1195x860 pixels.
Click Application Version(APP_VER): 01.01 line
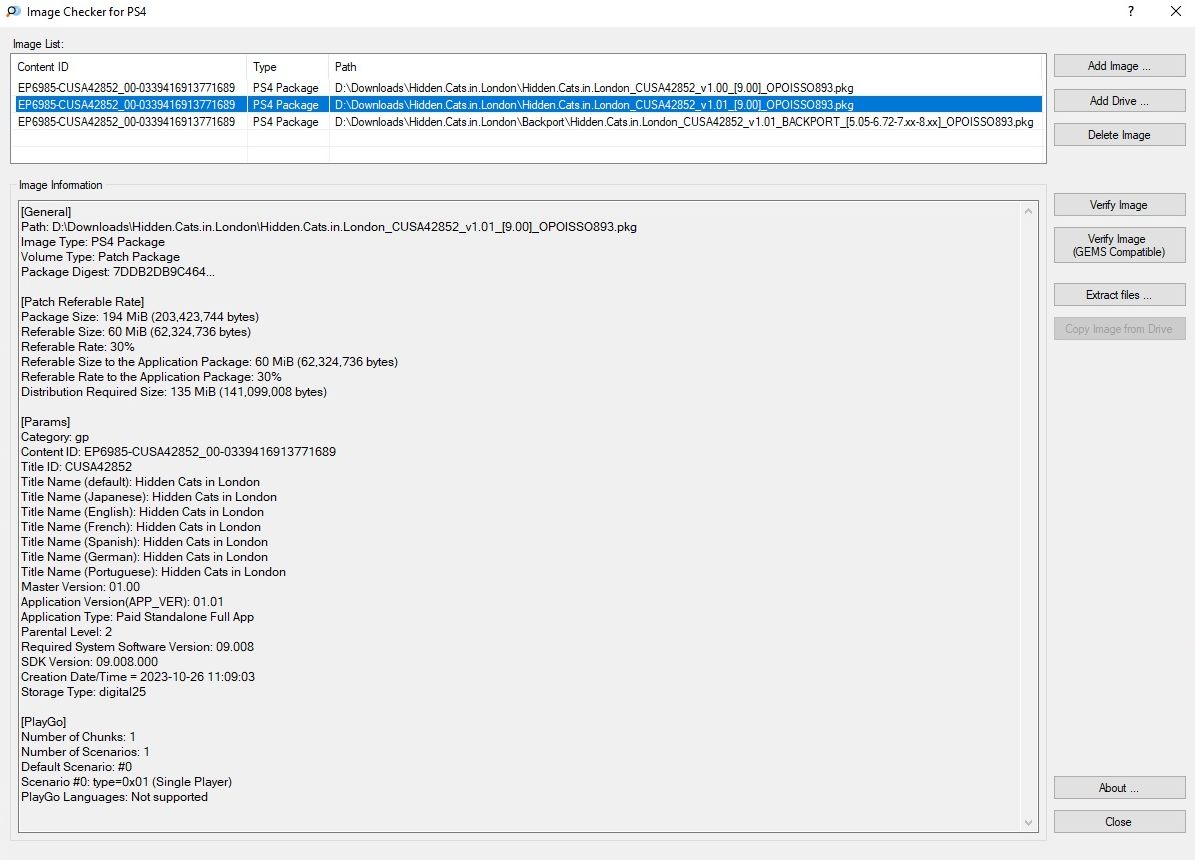pyautogui.click(x=122, y=602)
